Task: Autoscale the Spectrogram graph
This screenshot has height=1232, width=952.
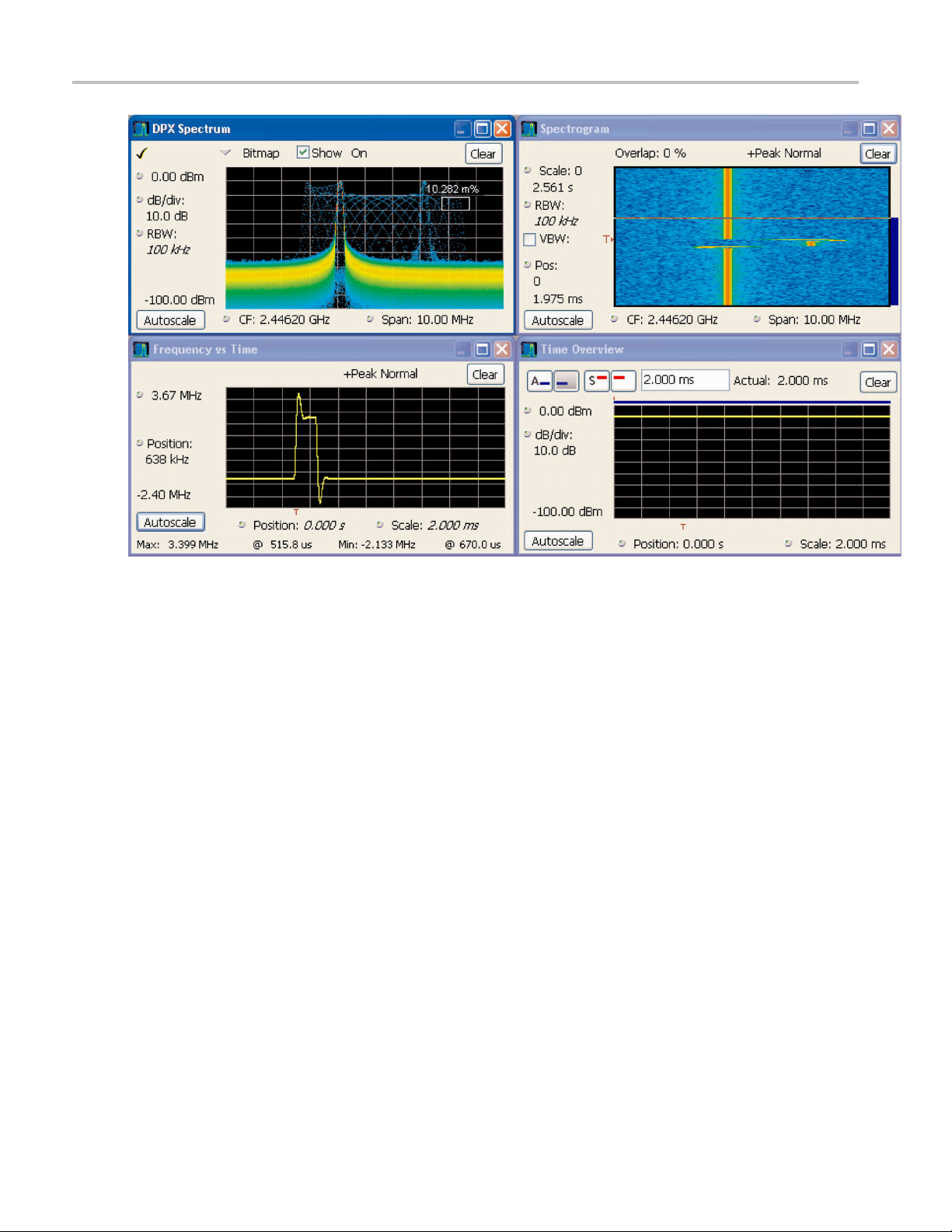Action: 558,320
